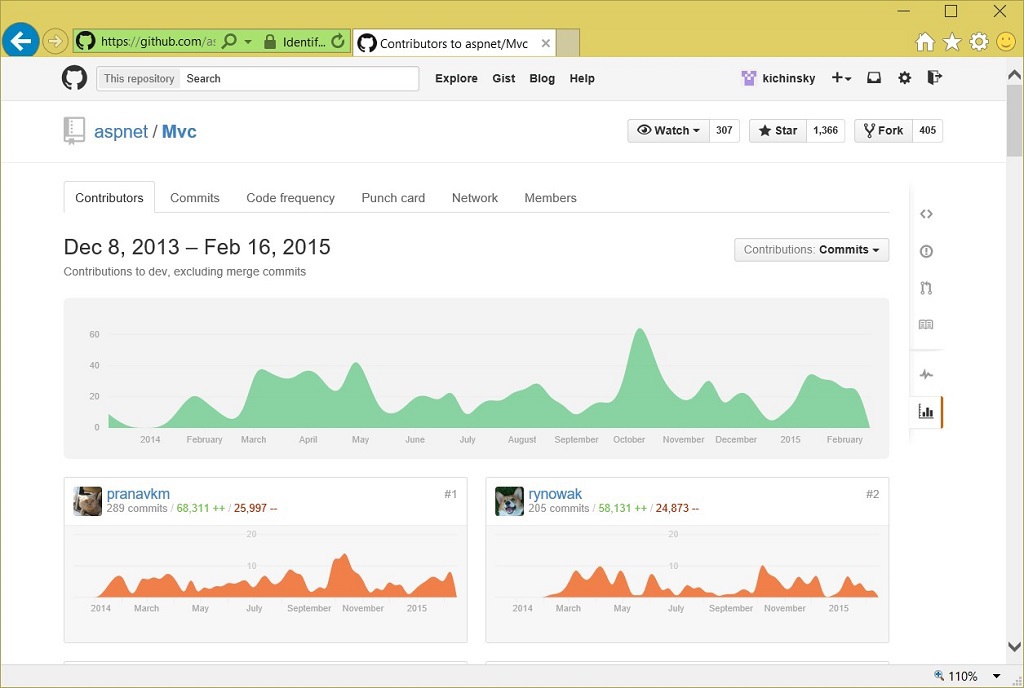1024x688 pixels.
Task: Open the Help link
Action: coord(582,78)
